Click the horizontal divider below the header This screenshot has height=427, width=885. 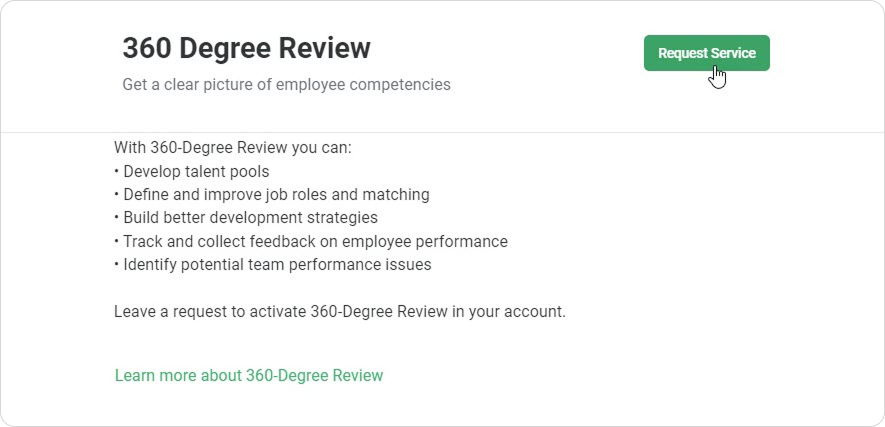(442, 132)
